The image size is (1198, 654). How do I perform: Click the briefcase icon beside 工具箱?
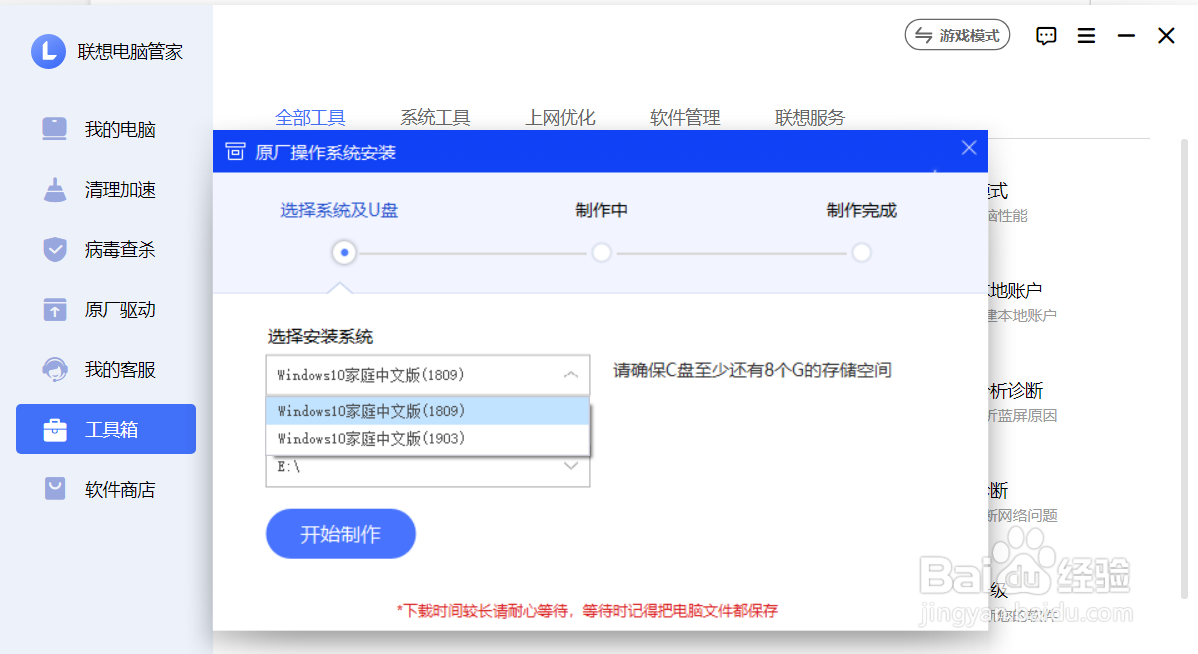click(x=54, y=429)
